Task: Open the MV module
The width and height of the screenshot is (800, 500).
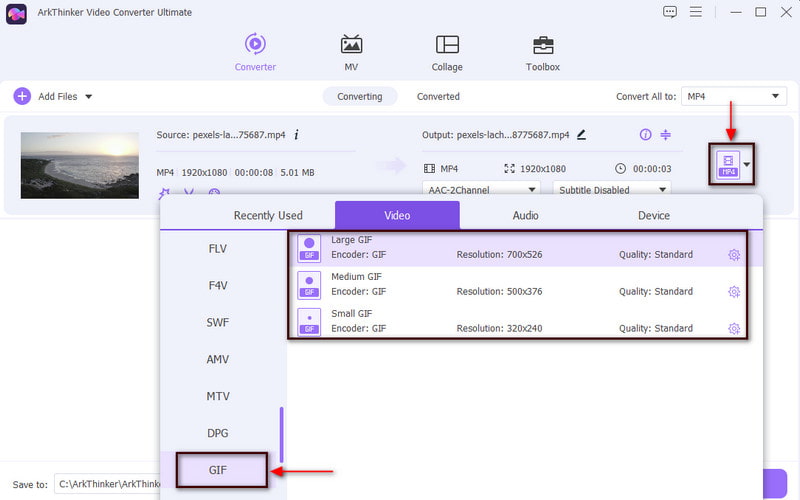Action: tap(351, 52)
